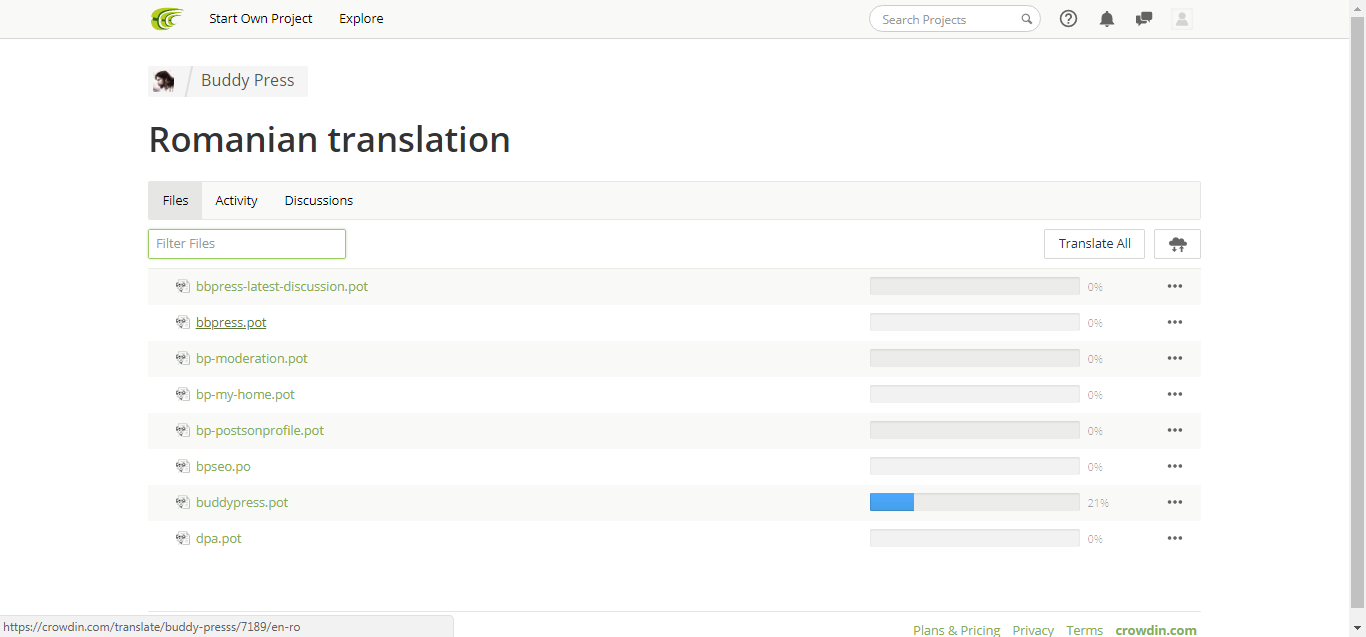Viewport: 1366px width, 637px height.
Task: Open more options for buddypress.pot
Action: click(x=1175, y=502)
